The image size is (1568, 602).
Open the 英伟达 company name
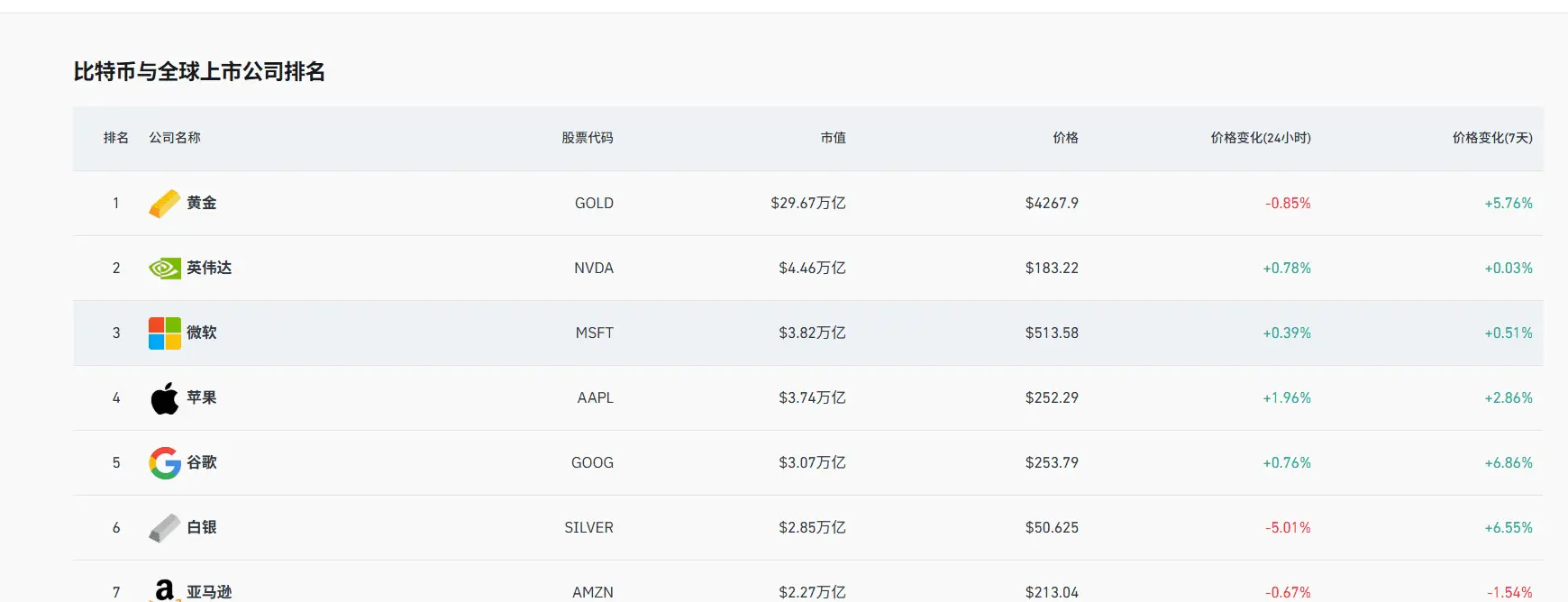point(209,269)
